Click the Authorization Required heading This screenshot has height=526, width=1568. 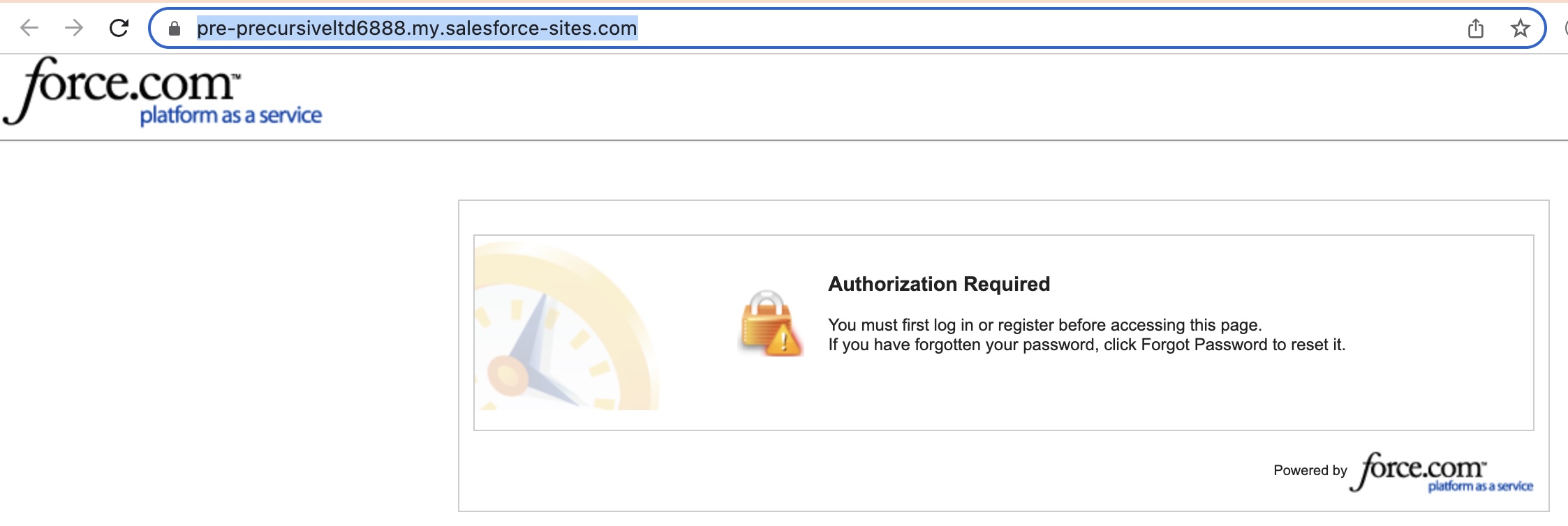[938, 285]
